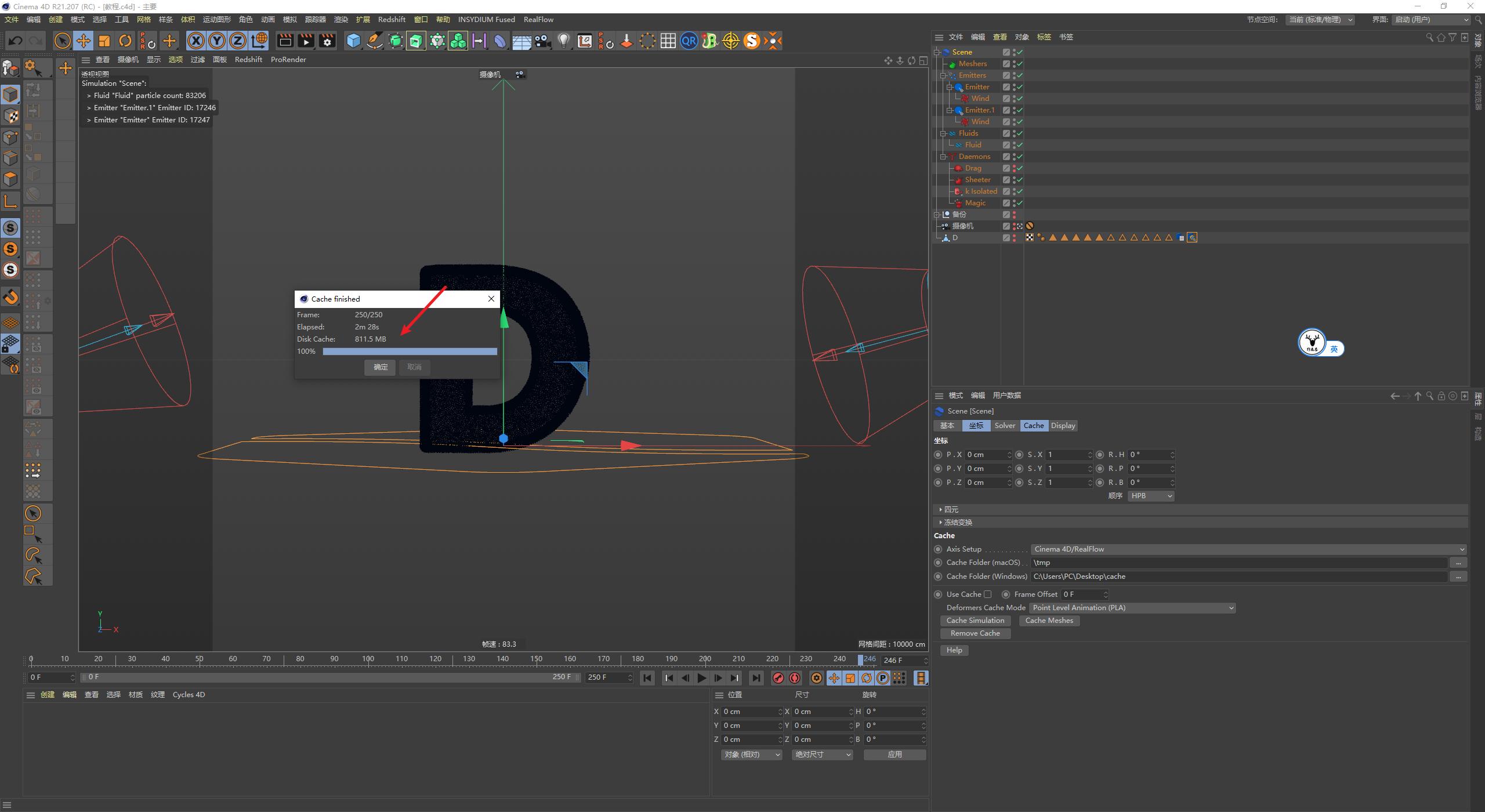Select the Scale tool in the toolbar
The height and width of the screenshot is (812, 1485).
(104, 41)
